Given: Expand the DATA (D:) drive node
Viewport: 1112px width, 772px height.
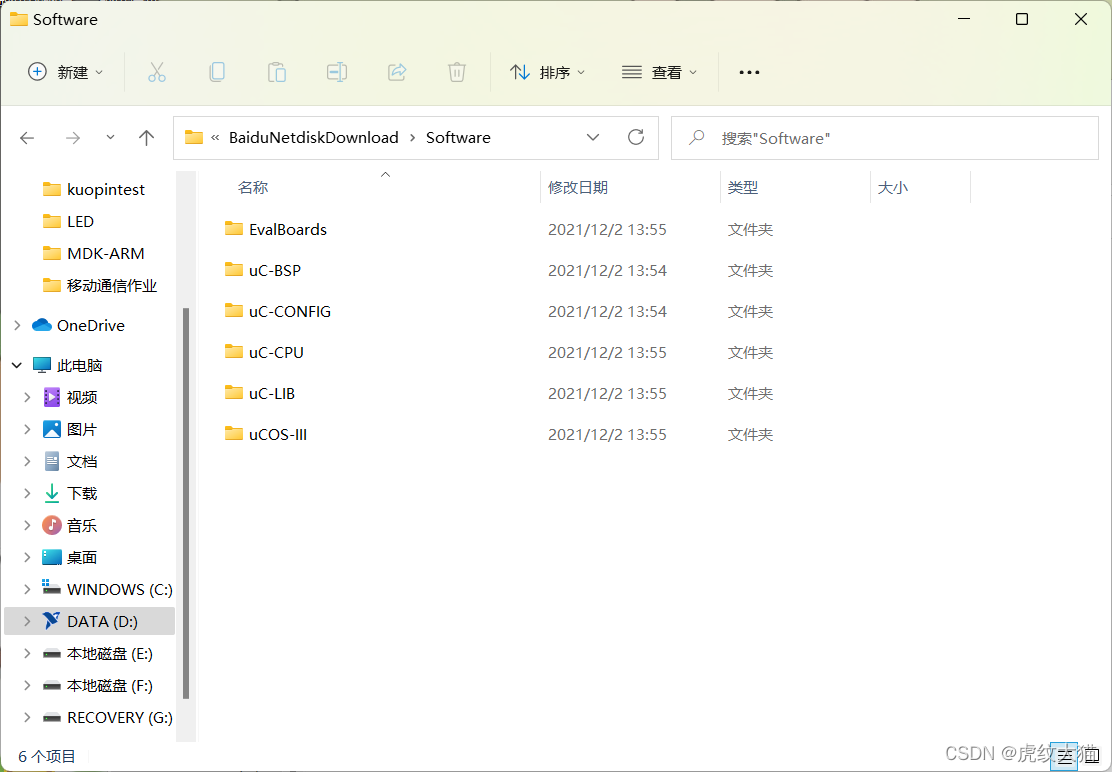Looking at the screenshot, I should [27, 622].
